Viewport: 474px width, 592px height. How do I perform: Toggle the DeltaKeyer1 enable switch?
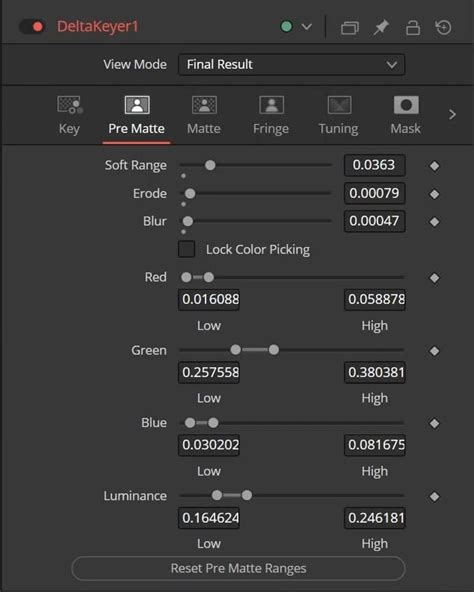pos(32,27)
